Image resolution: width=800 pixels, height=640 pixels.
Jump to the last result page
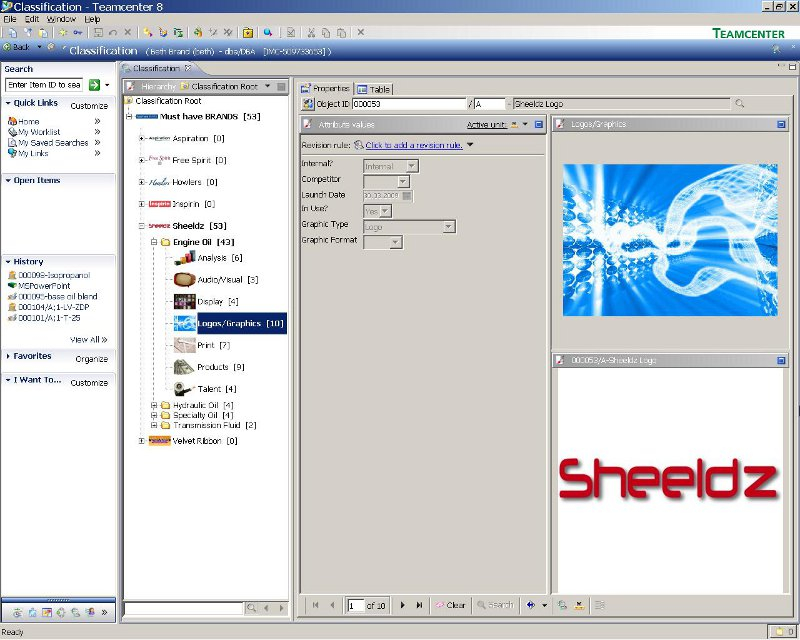[419, 605]
